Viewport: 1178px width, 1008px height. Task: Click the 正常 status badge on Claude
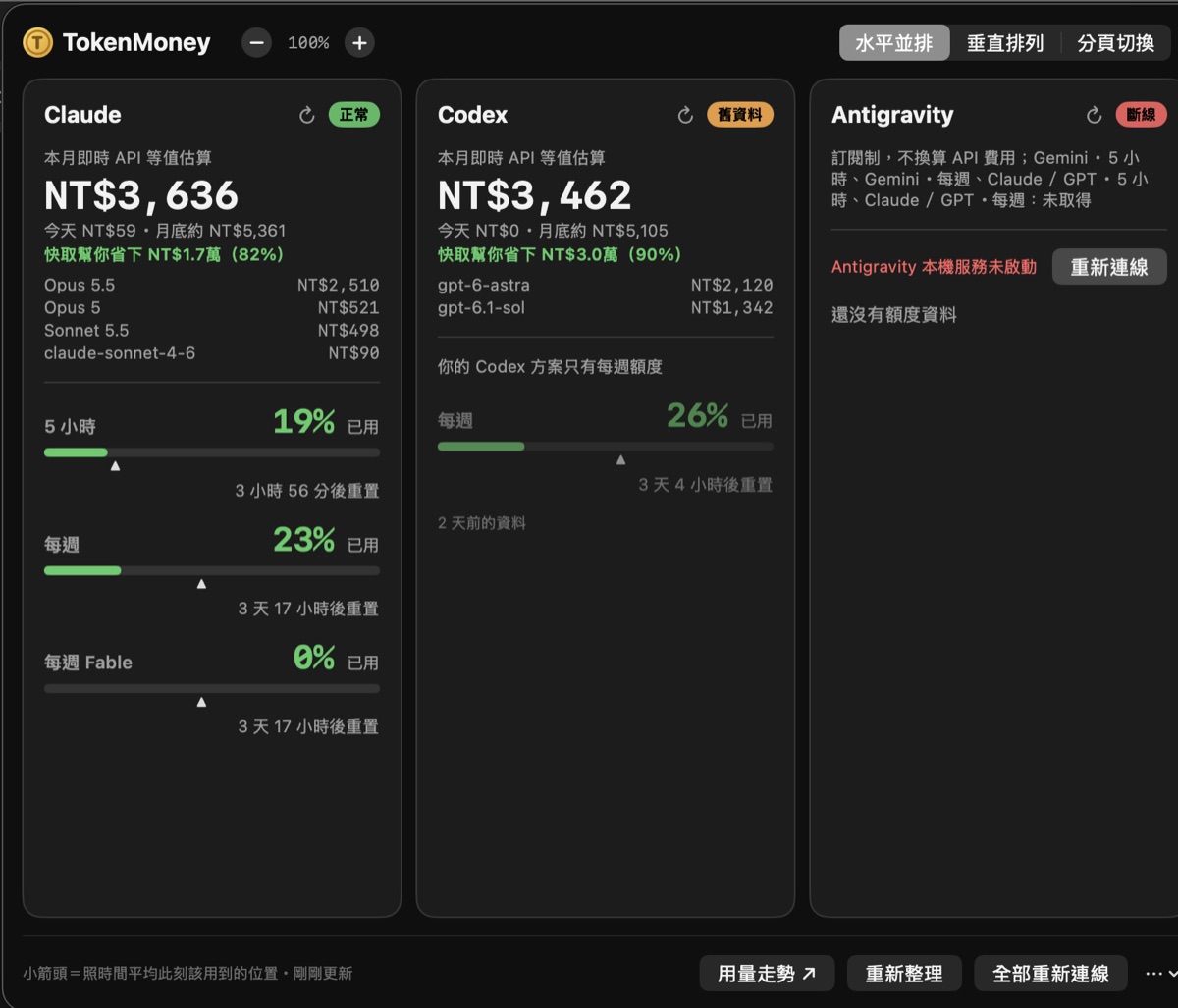click(x=354, y=115)
